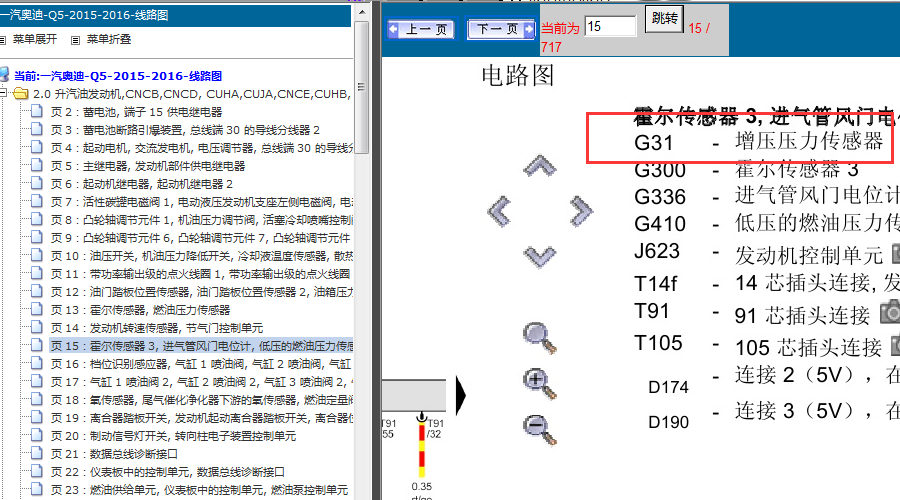900x500 pixels.
Task: Open 页 6 : 起动机继电器
Action: [141, 184]
